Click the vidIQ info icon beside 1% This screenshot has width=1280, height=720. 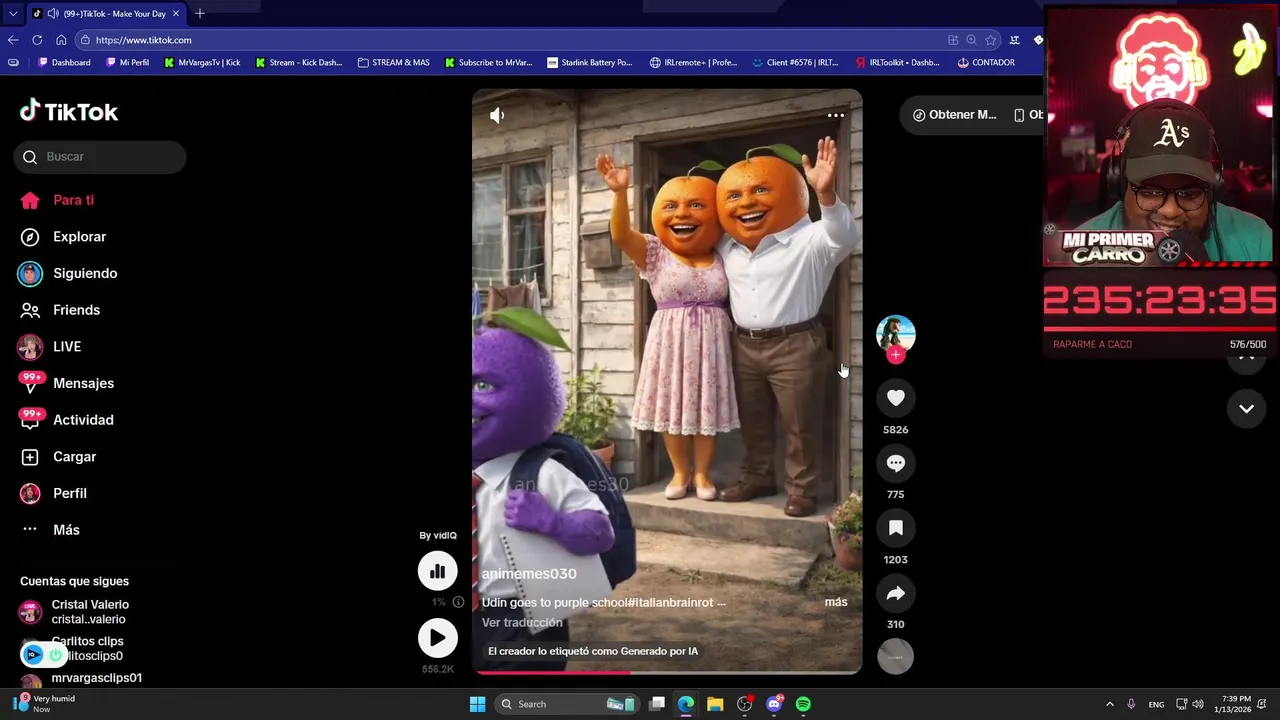(458, 602)
